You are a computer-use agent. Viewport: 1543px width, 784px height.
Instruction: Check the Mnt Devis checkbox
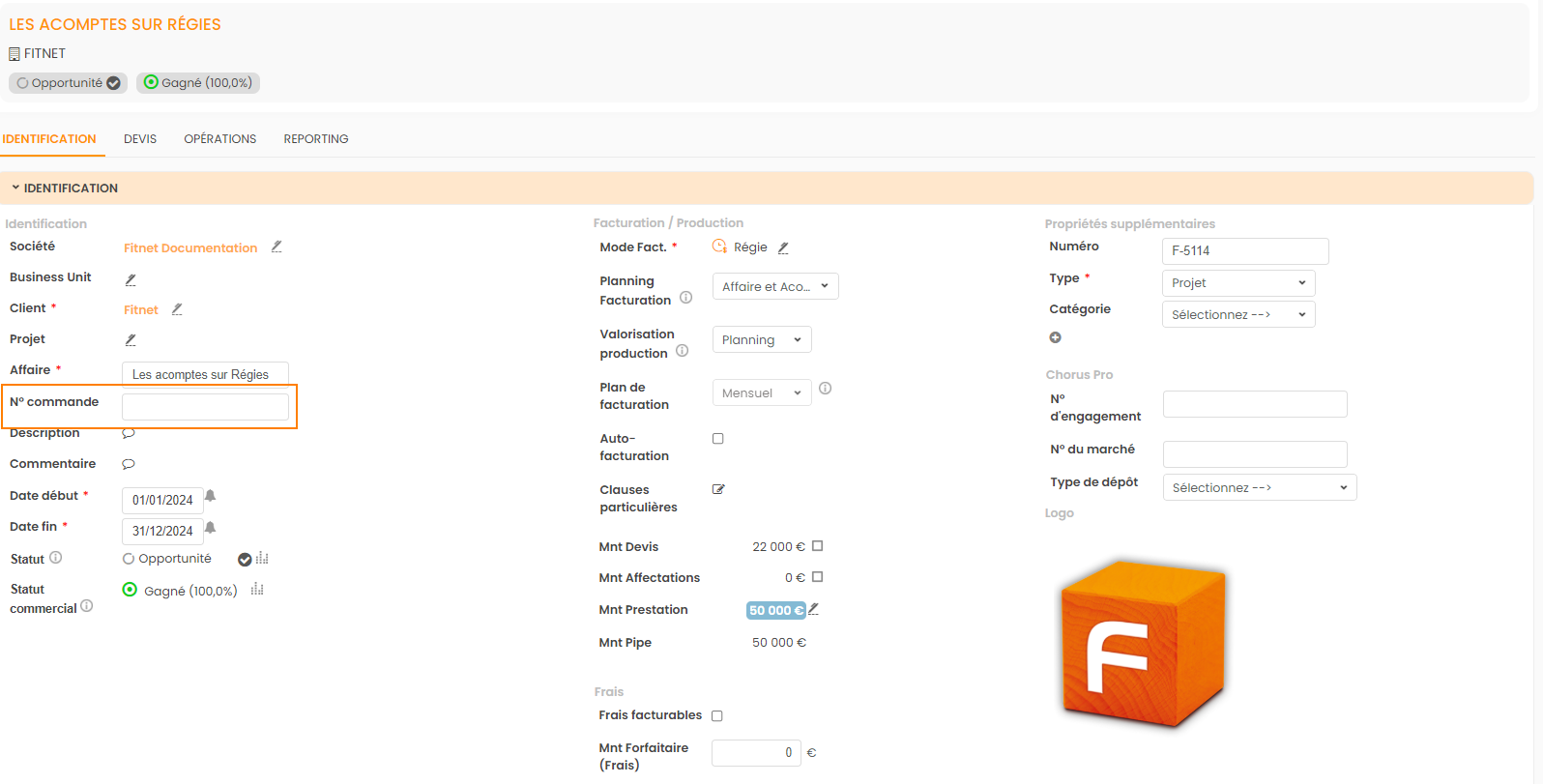coord(818,546)
